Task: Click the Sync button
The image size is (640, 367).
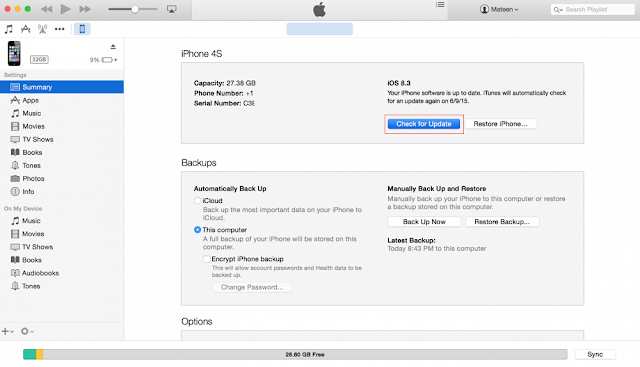Action: point(595,354)
